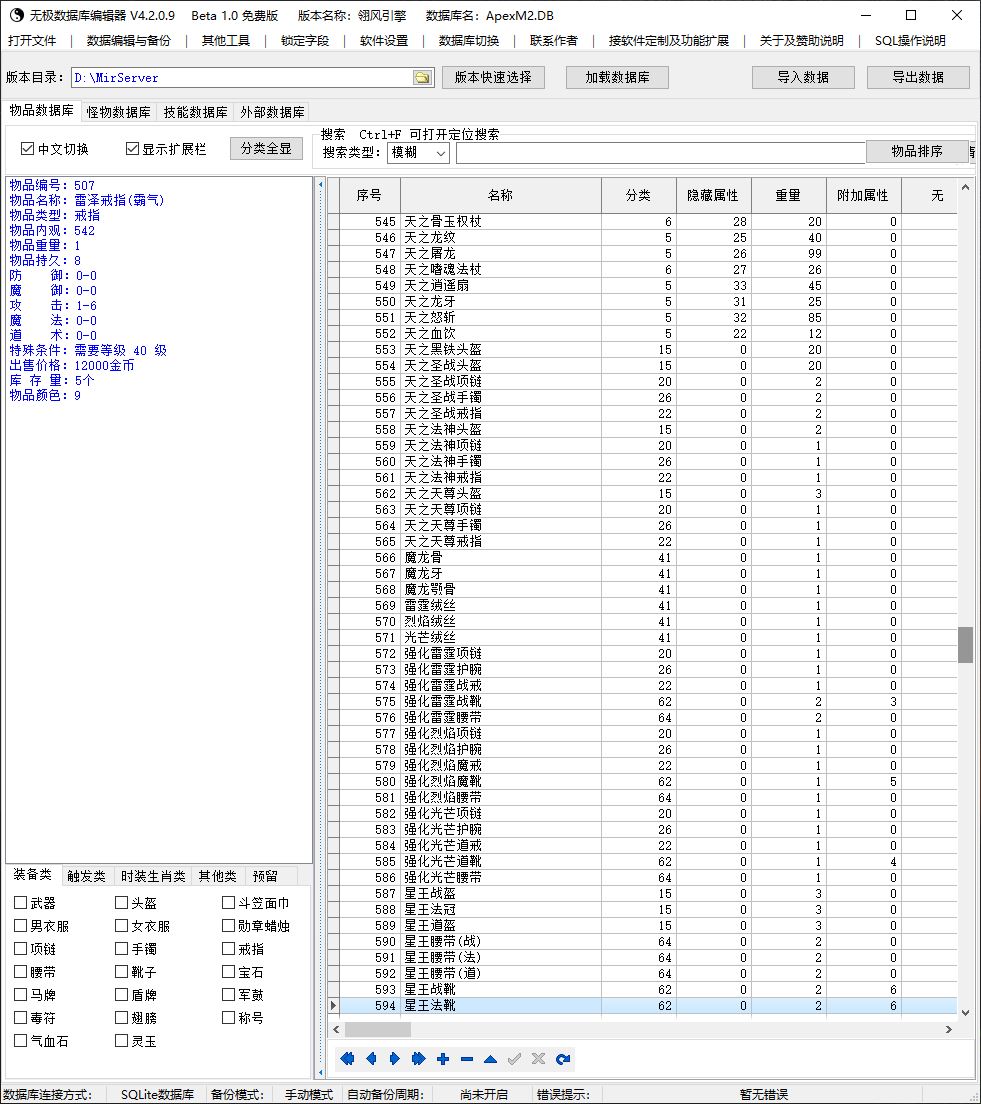The height and width of the screenshot is (1104, 981).
Task: Check the 项链 category box
Action: [20, 948]
